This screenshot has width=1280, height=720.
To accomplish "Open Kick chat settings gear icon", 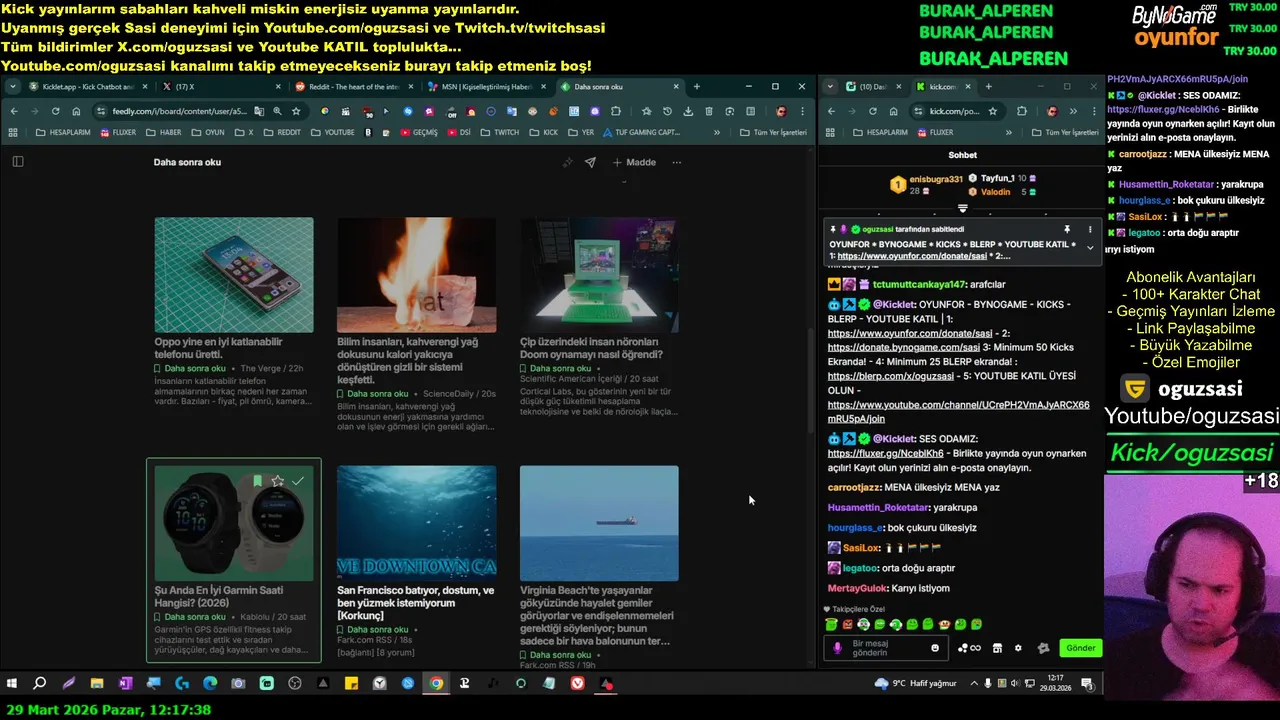I will (x=1018, y=648).
